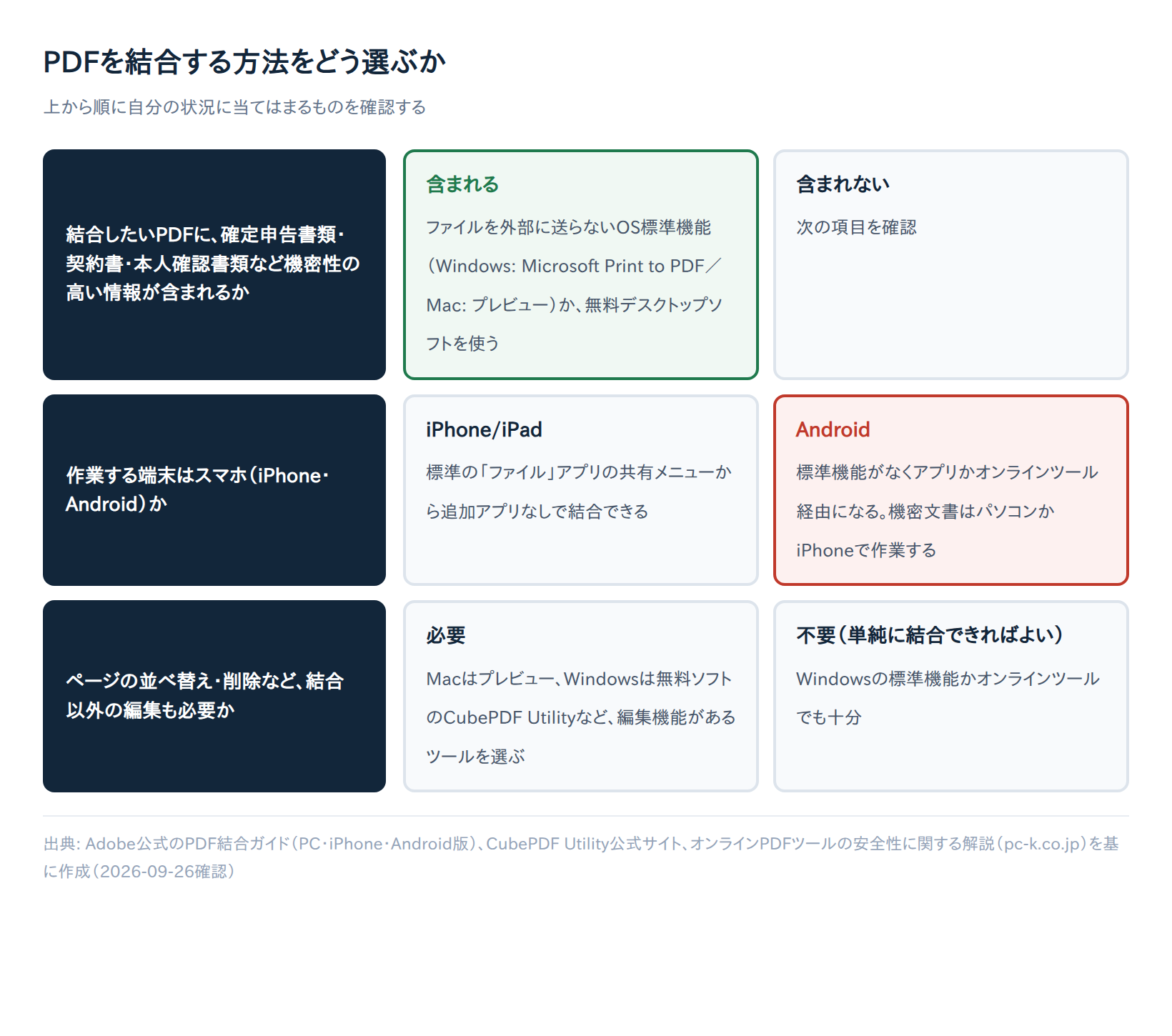Click the text 'iPhoneで作業する'

click(x=866, y=550)
